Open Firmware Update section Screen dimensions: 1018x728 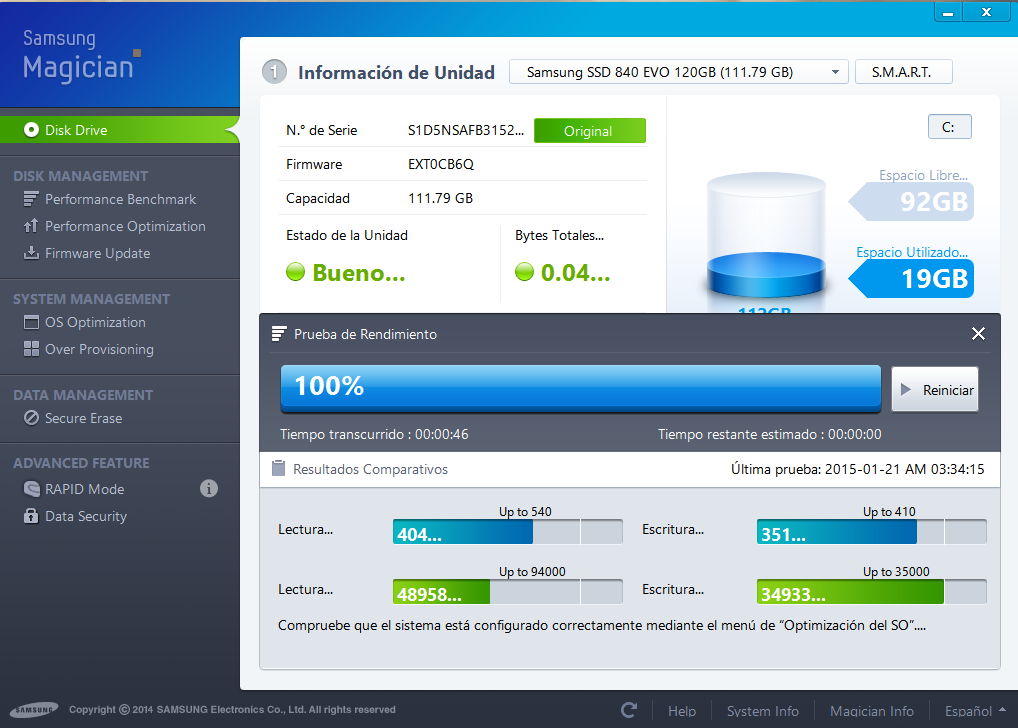pyautogui.click(x=97, y=253)
